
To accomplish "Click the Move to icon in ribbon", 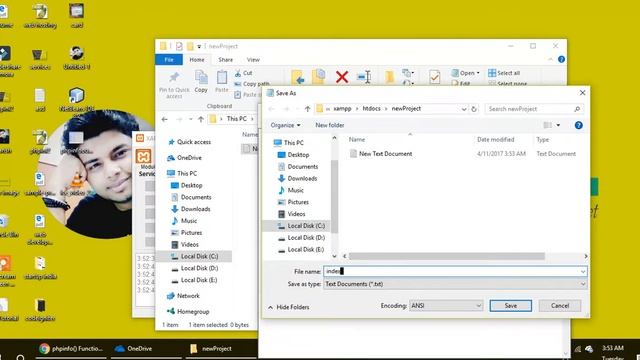I will pyautogui.click(x=298, y=77).
